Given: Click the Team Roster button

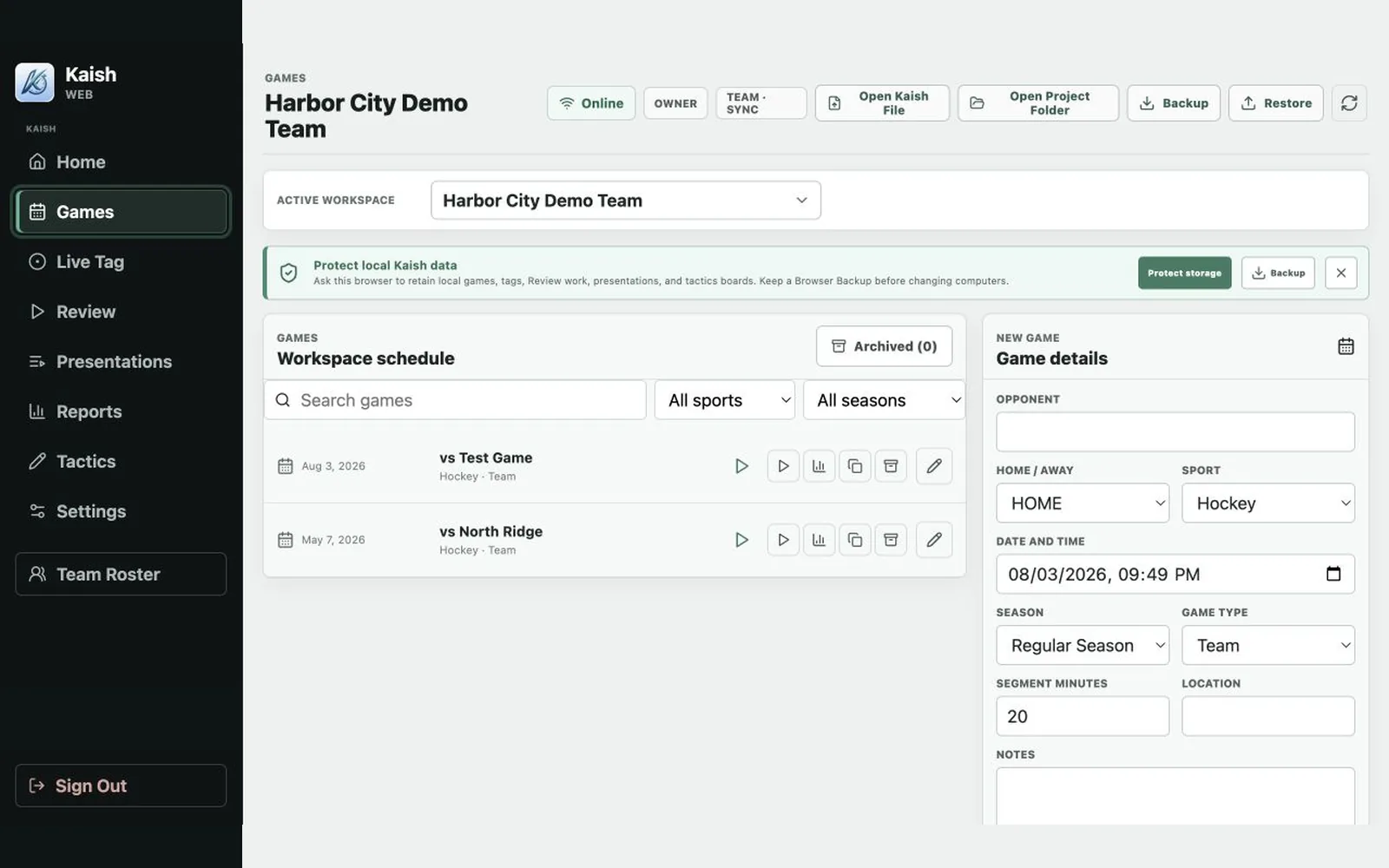Looking at the screenshot, I should point(121,575).
